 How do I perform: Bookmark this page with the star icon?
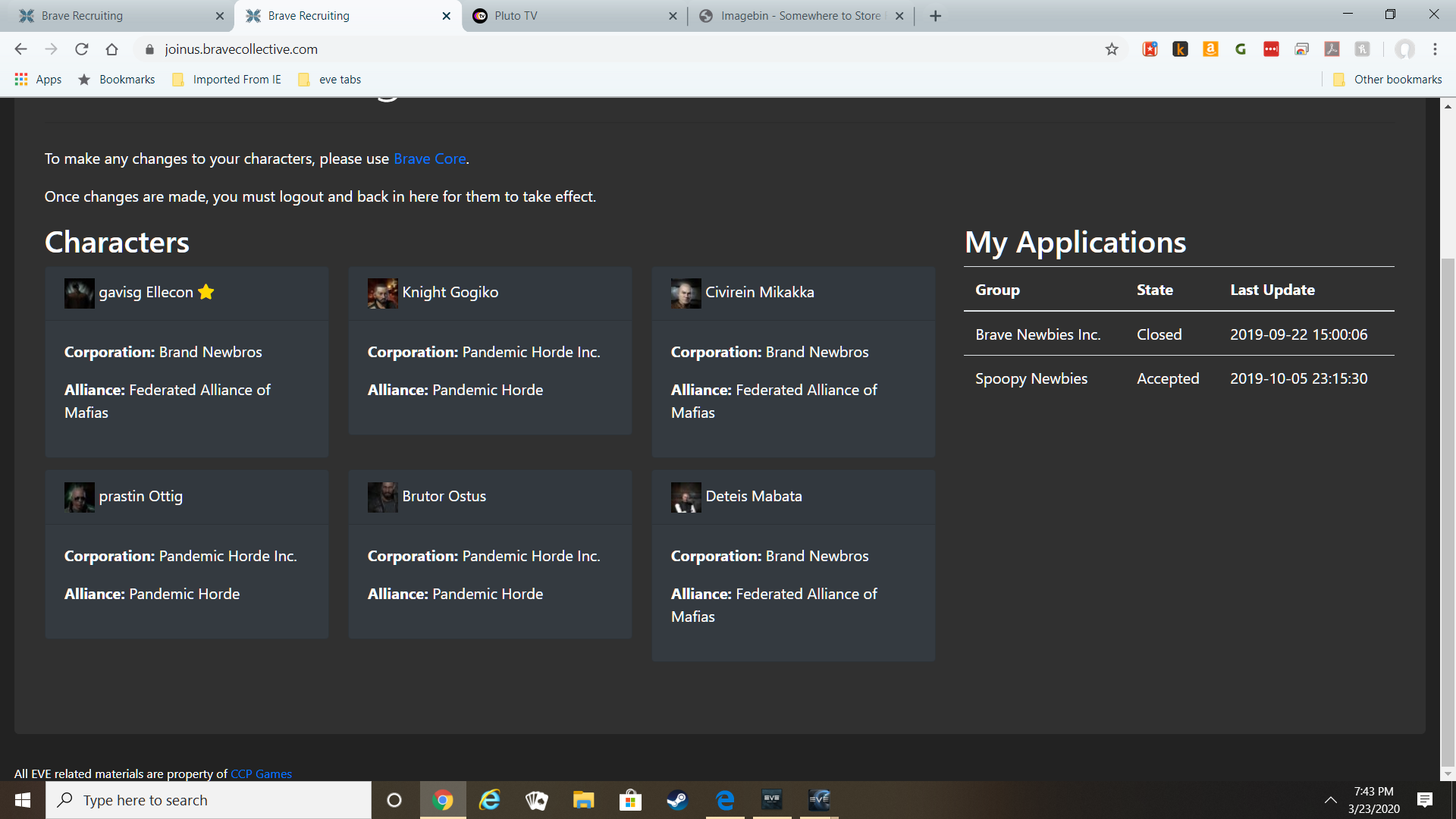tap(1112, 49)
